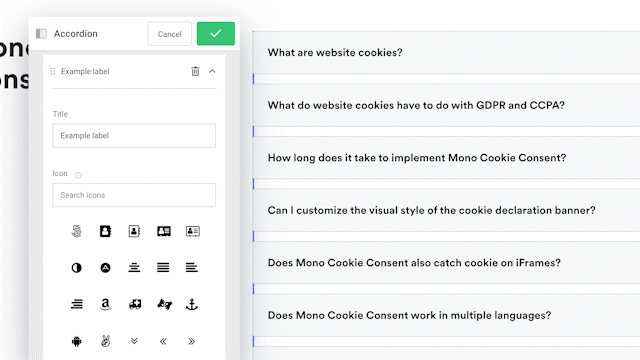Choose the outlined address book icon
The image size is (640, 360).
(134, 231)
